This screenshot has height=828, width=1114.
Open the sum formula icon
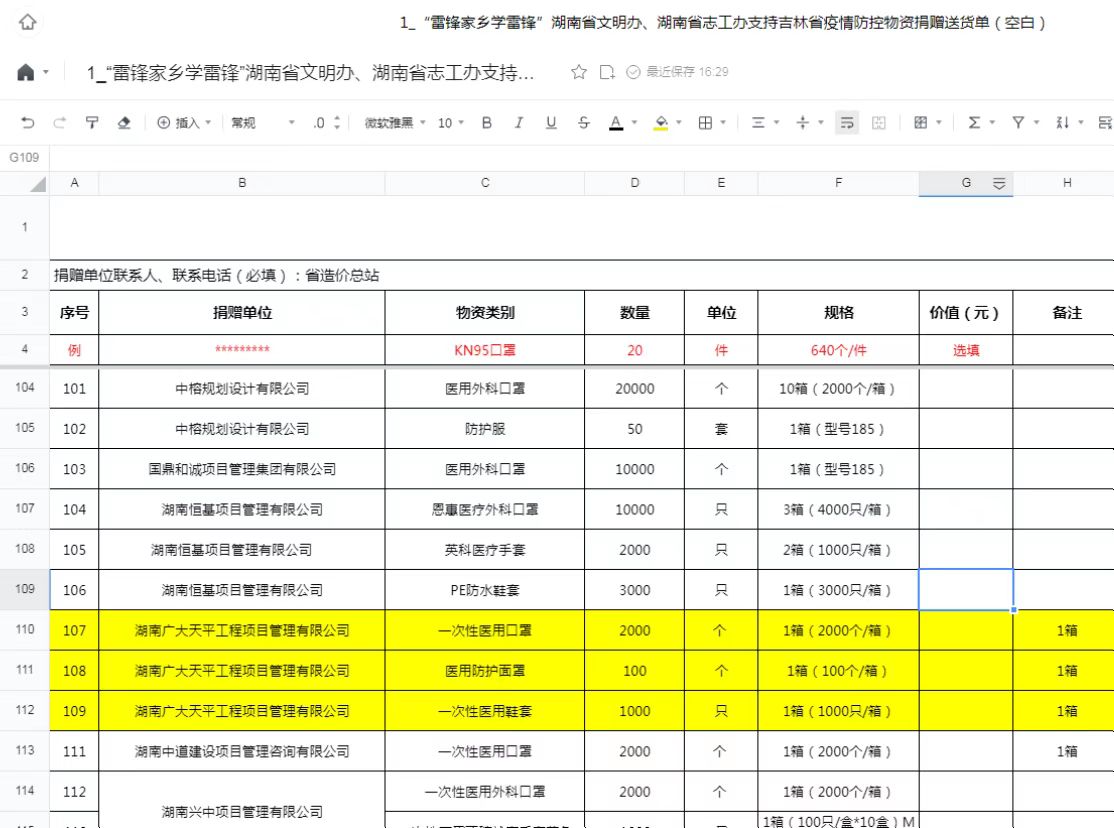tap(974, 122)
